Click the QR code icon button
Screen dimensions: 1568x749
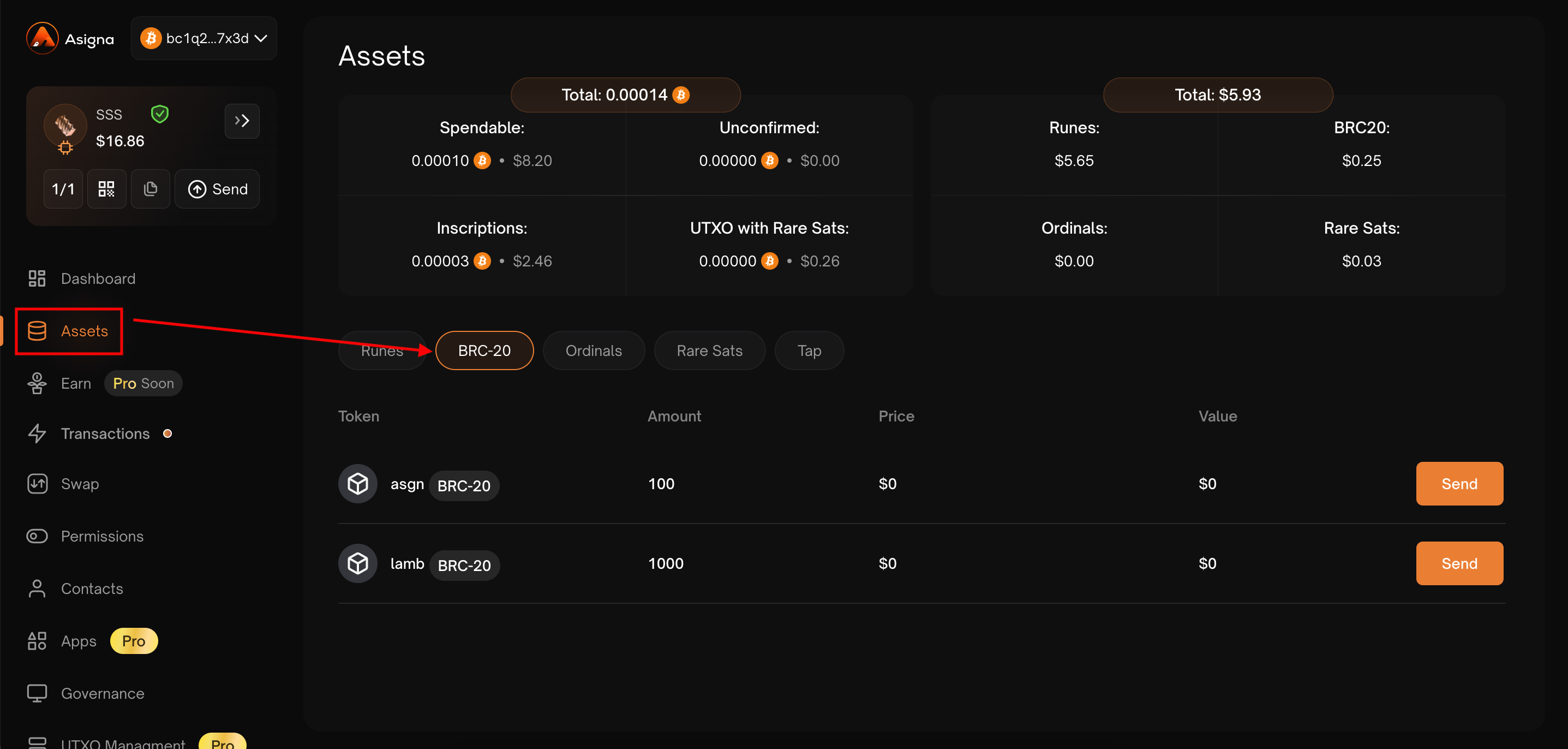106,189
